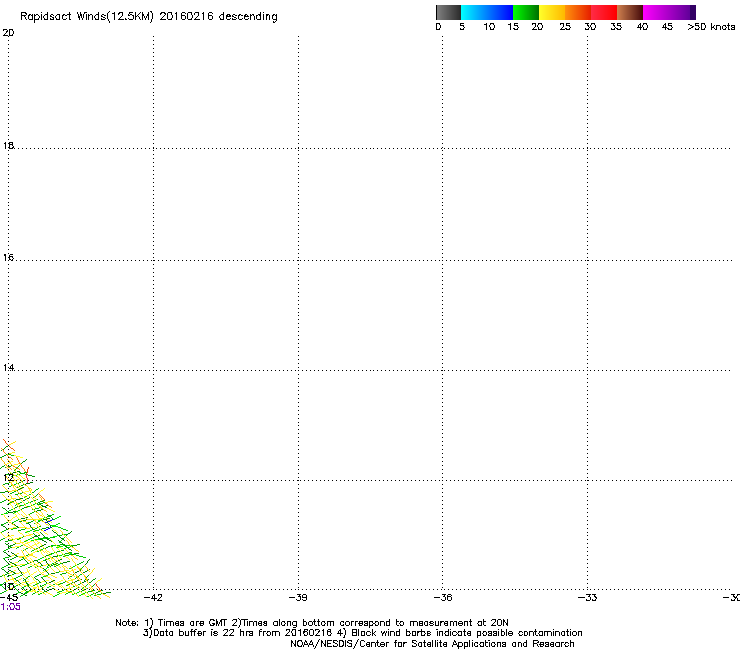Click the longitude label -42
Image resolution: width=740 pixels, height=650 pixels.
(x=153, y=598)
